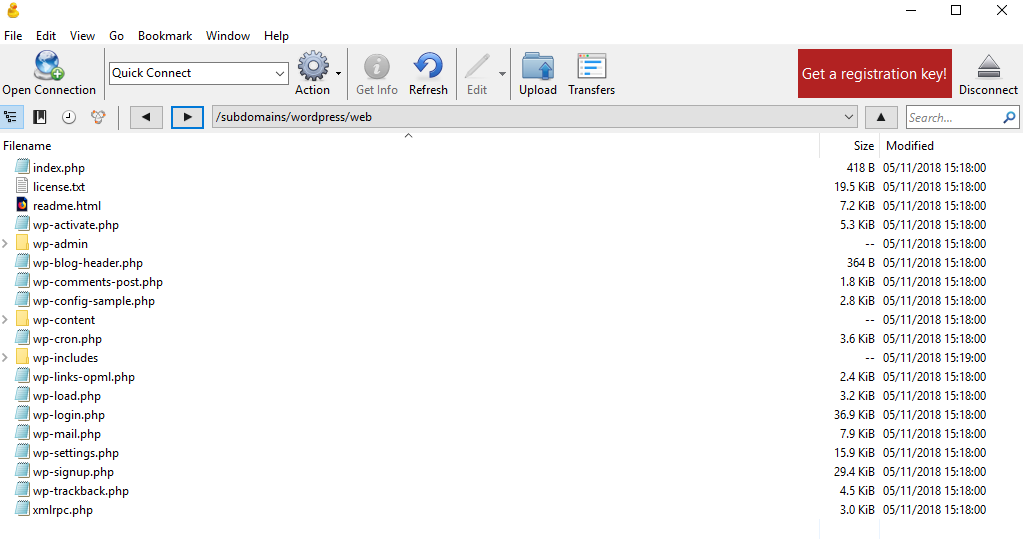Open the Edit dropdown arrow

click(502, 73)
